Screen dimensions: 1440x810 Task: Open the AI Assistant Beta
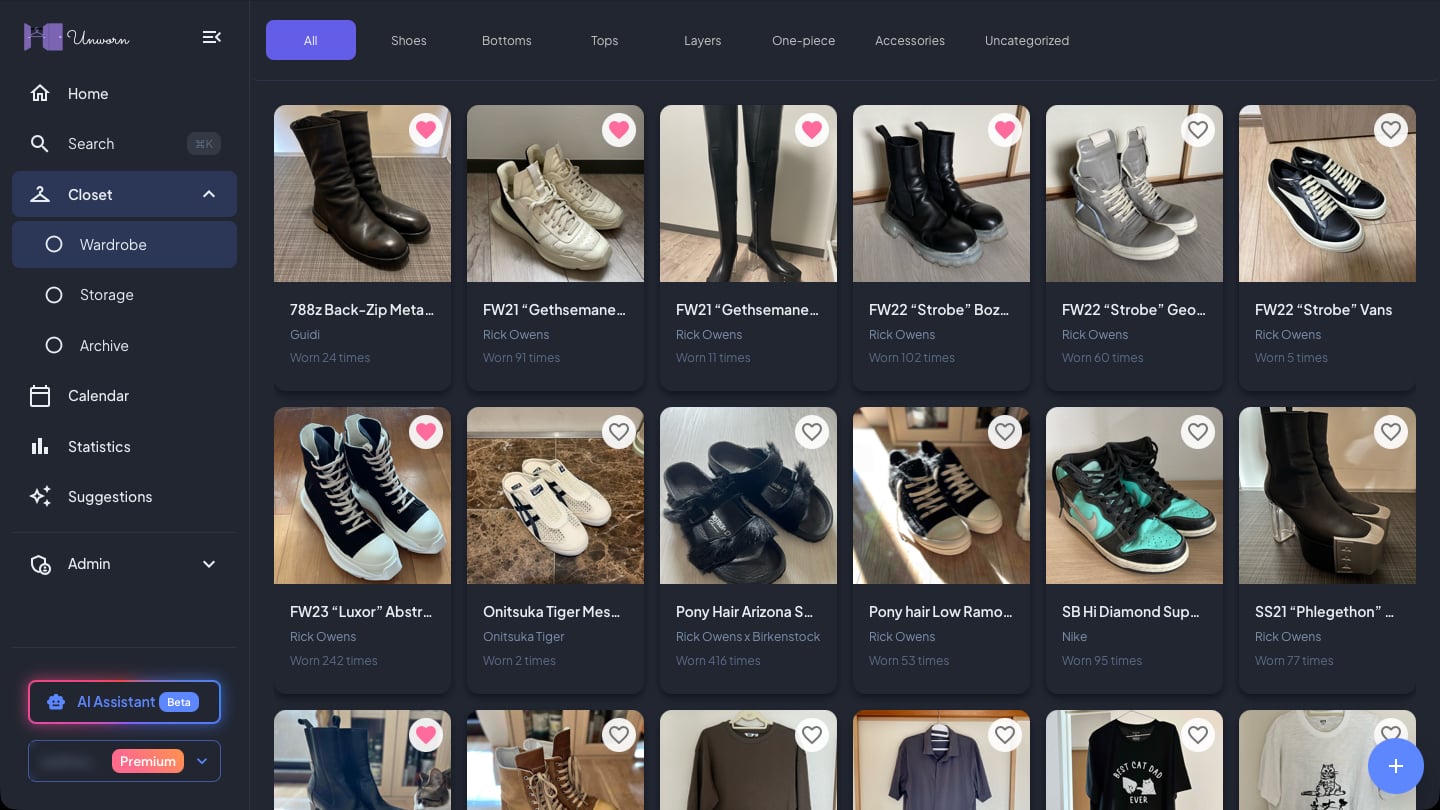(124, 702)
